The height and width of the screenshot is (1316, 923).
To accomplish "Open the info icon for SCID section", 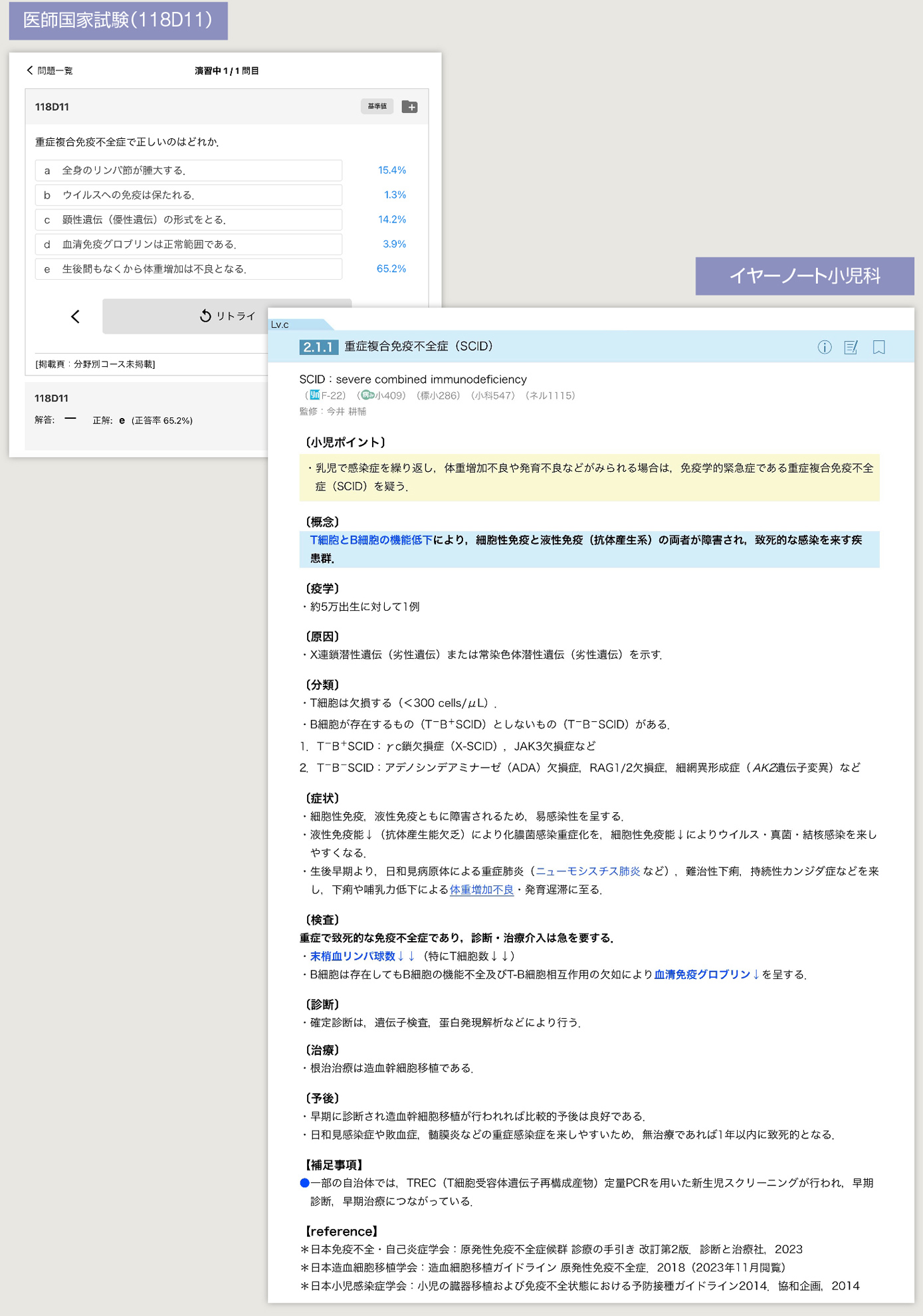I will [x=825, y=347].
